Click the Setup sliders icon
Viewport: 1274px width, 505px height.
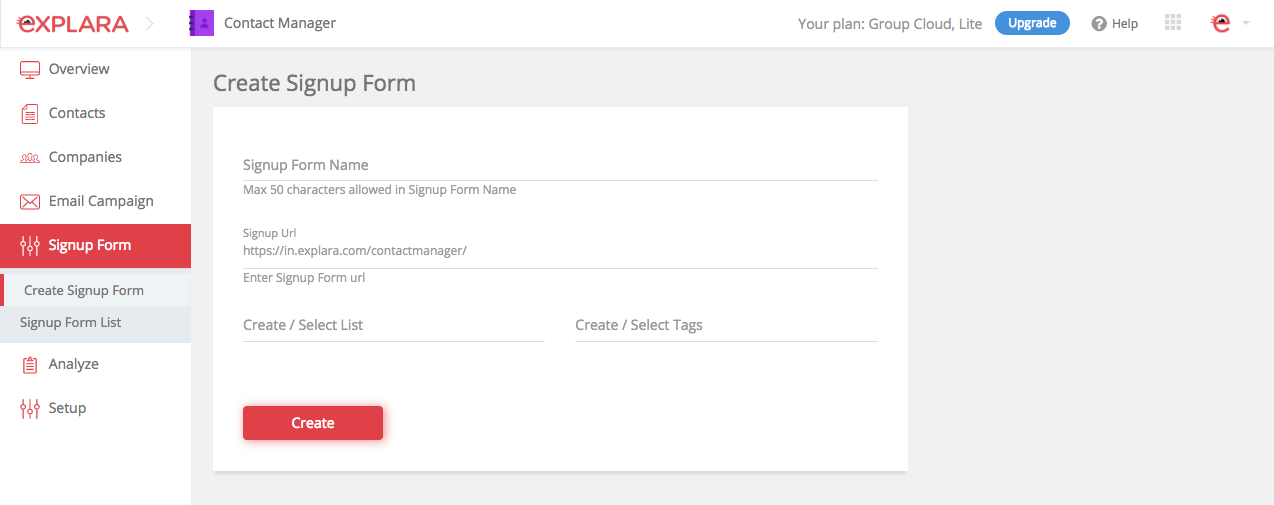tap(30, 408)
